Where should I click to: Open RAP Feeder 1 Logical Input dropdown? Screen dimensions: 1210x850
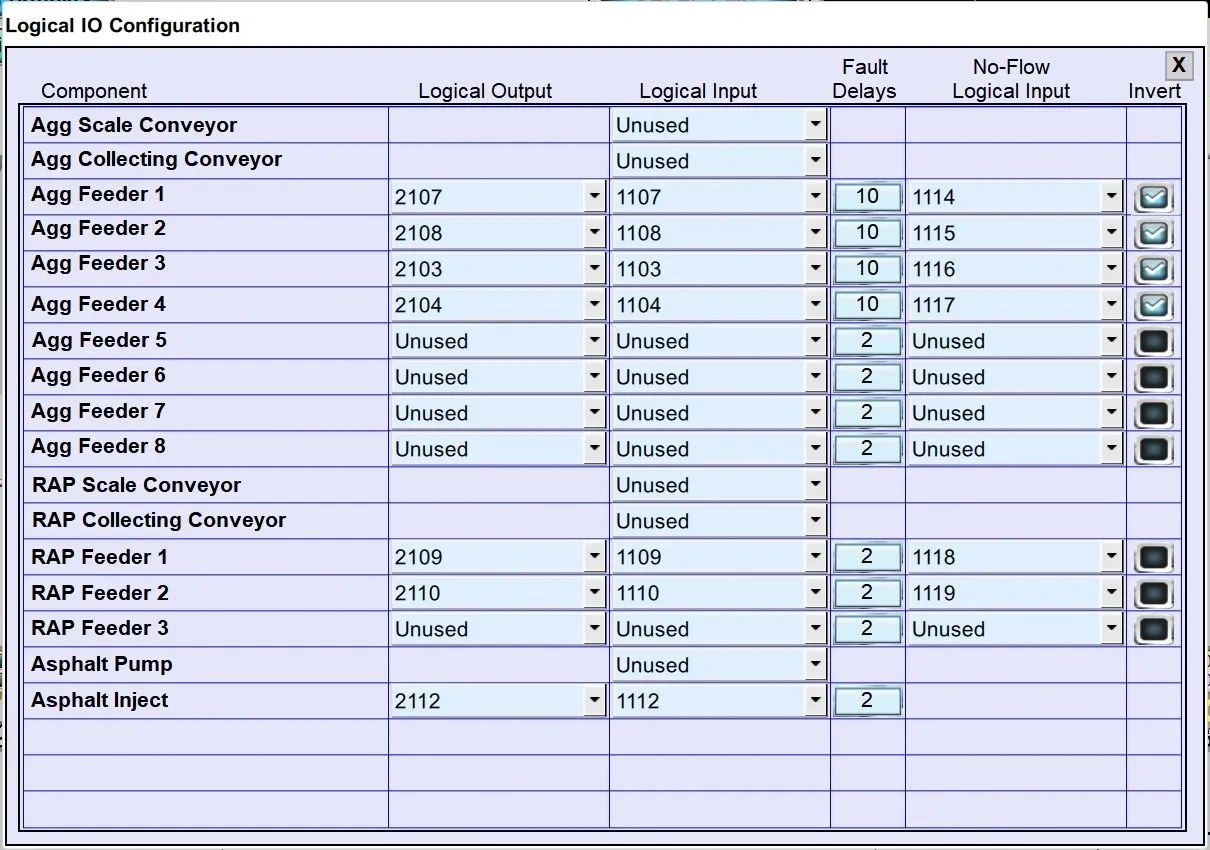(x=816, y=557)
